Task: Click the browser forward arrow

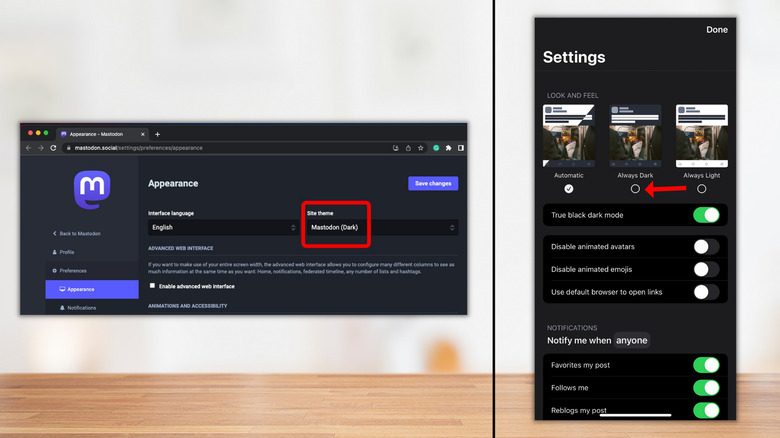Action: tap(41, 148)
